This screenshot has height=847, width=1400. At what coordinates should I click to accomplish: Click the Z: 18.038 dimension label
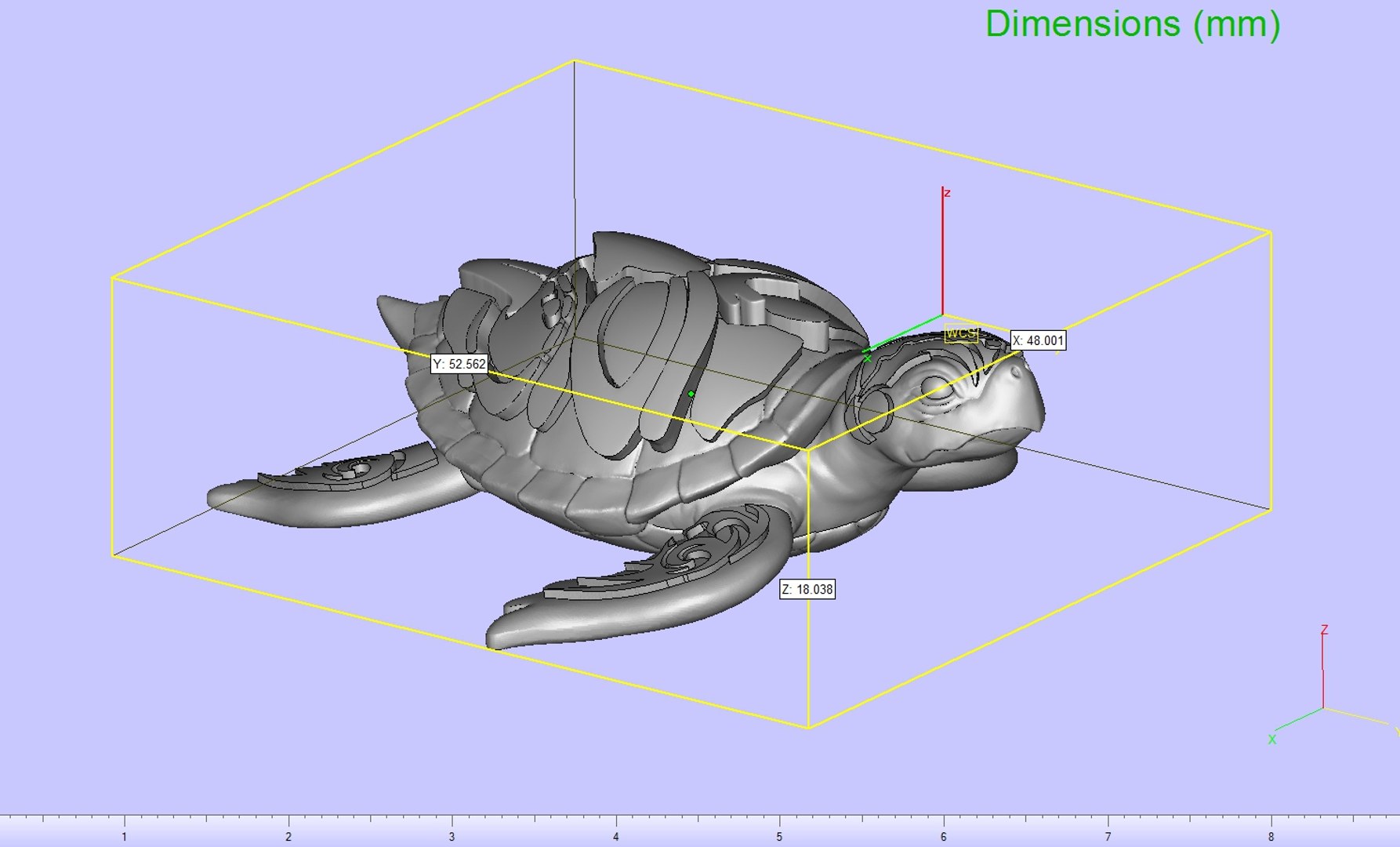[x=807, y=589]
